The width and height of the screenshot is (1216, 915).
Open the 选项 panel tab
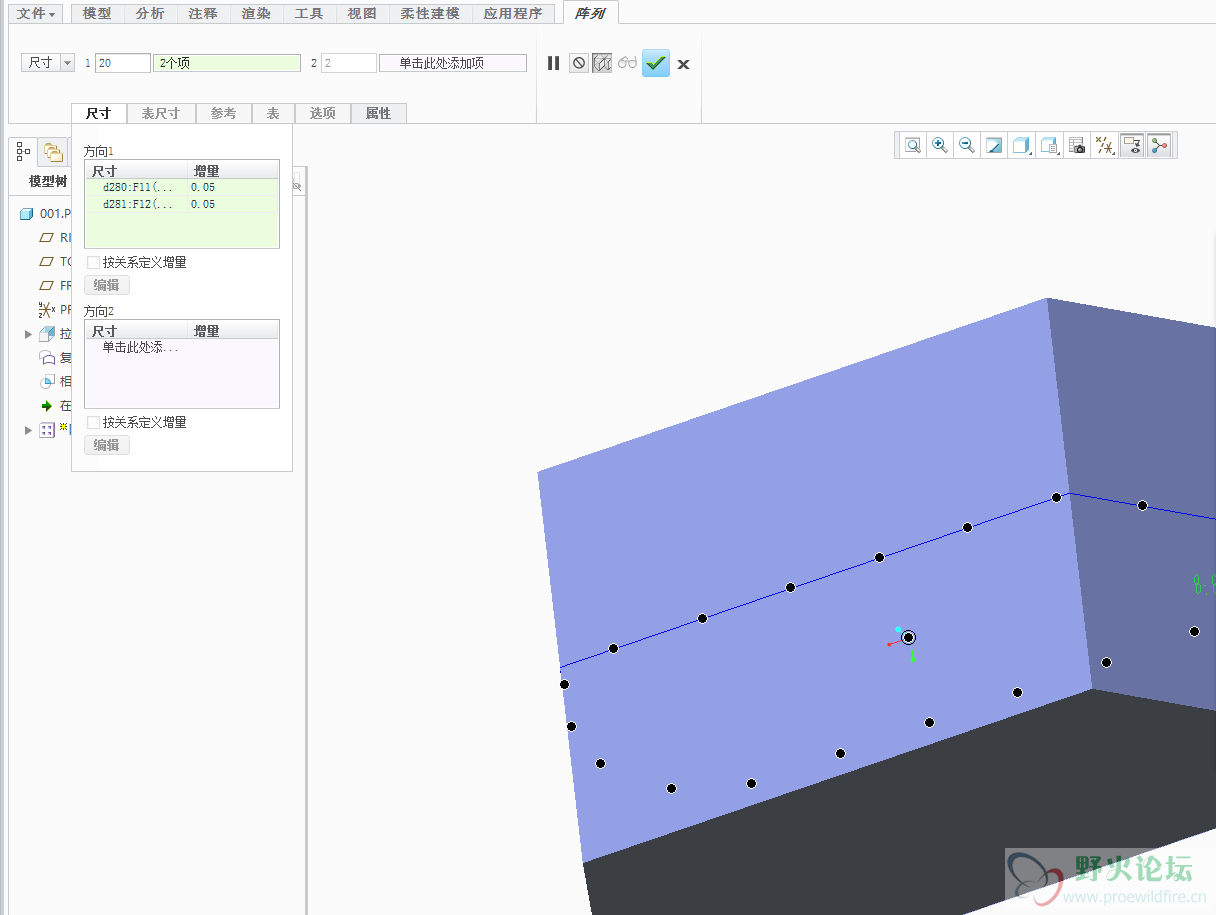322,113
